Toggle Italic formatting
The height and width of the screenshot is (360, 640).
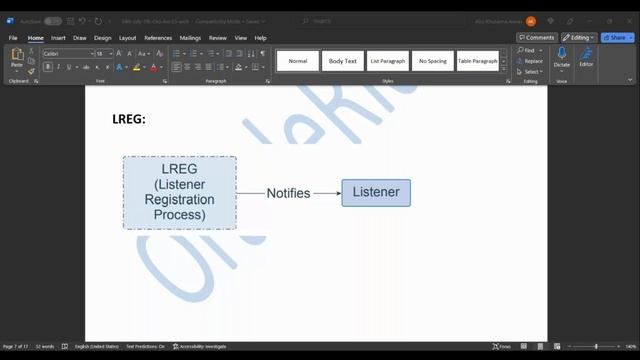[58, 67]
